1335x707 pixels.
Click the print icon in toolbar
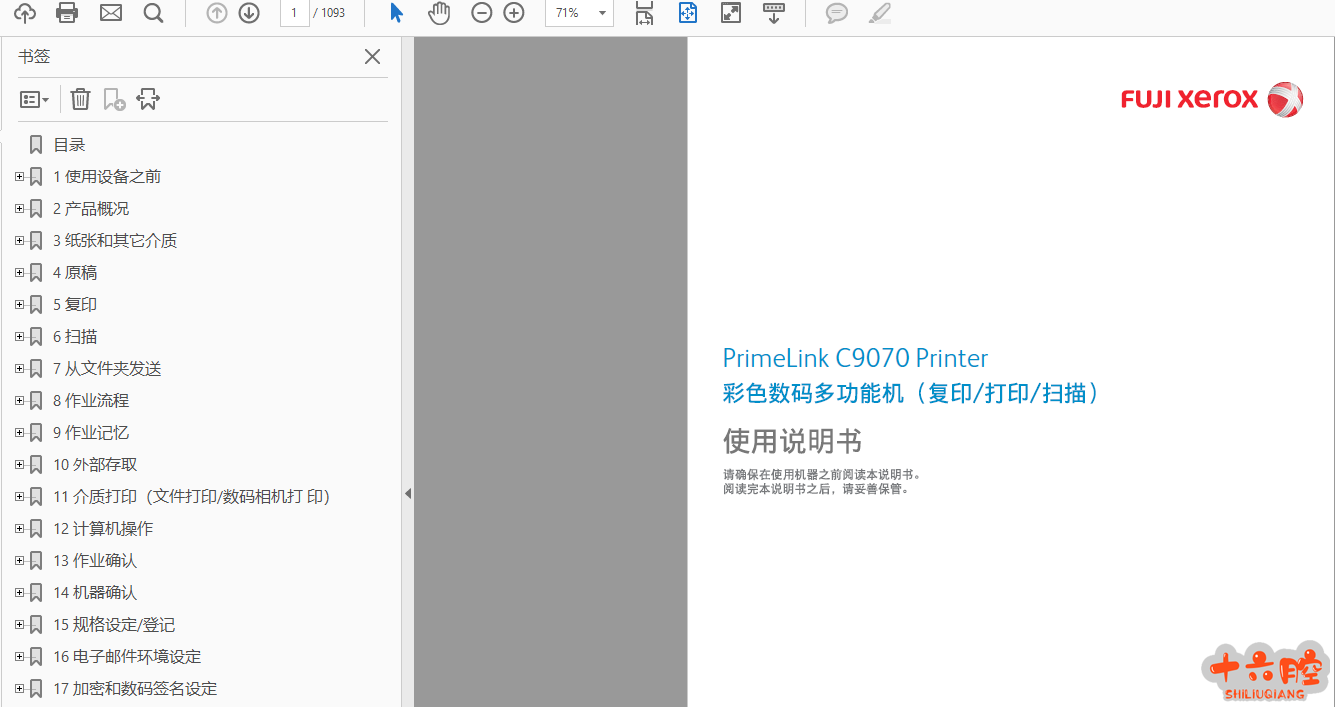click(67, 13)
